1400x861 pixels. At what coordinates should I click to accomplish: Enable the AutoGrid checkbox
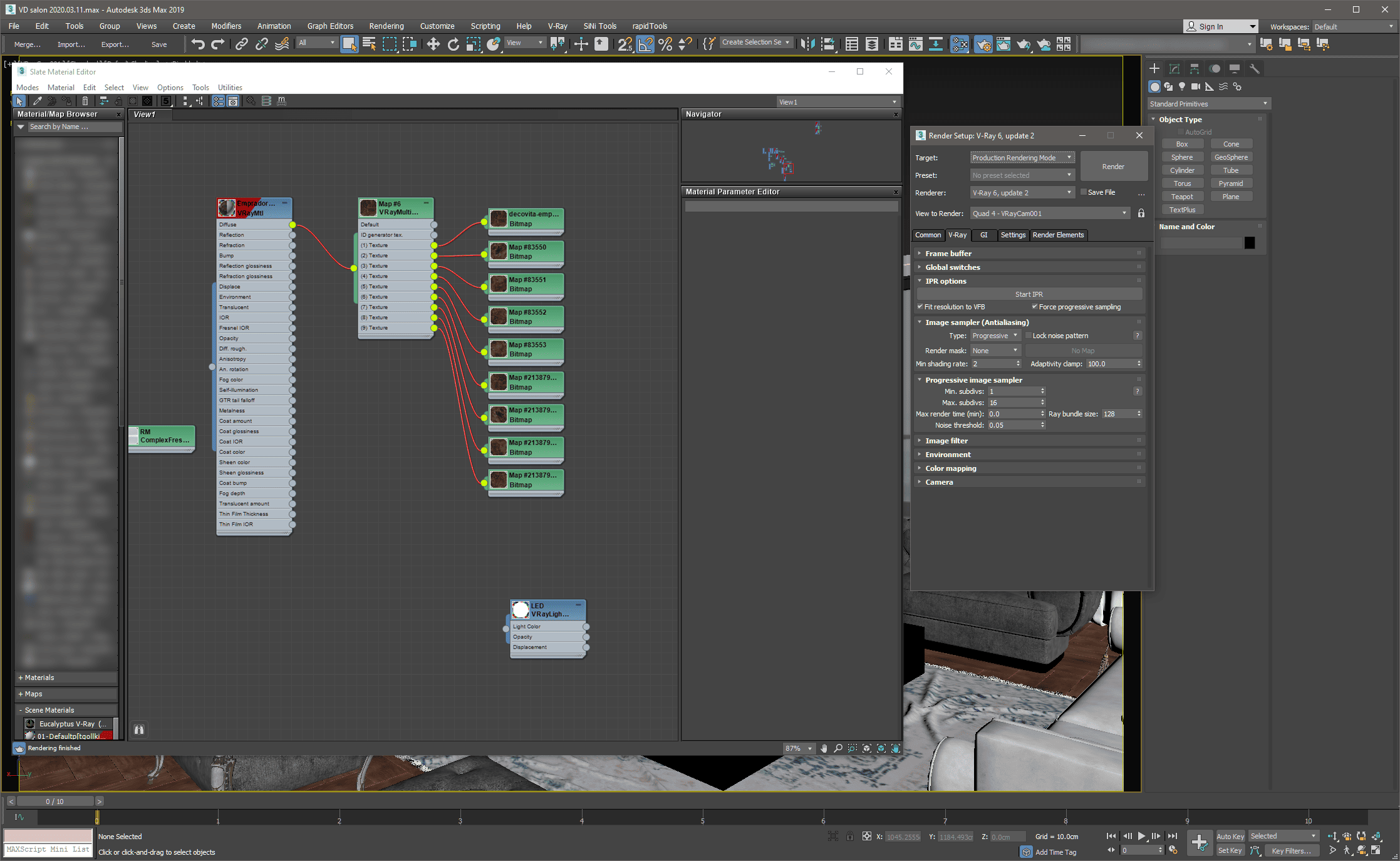click(1181, 132)
